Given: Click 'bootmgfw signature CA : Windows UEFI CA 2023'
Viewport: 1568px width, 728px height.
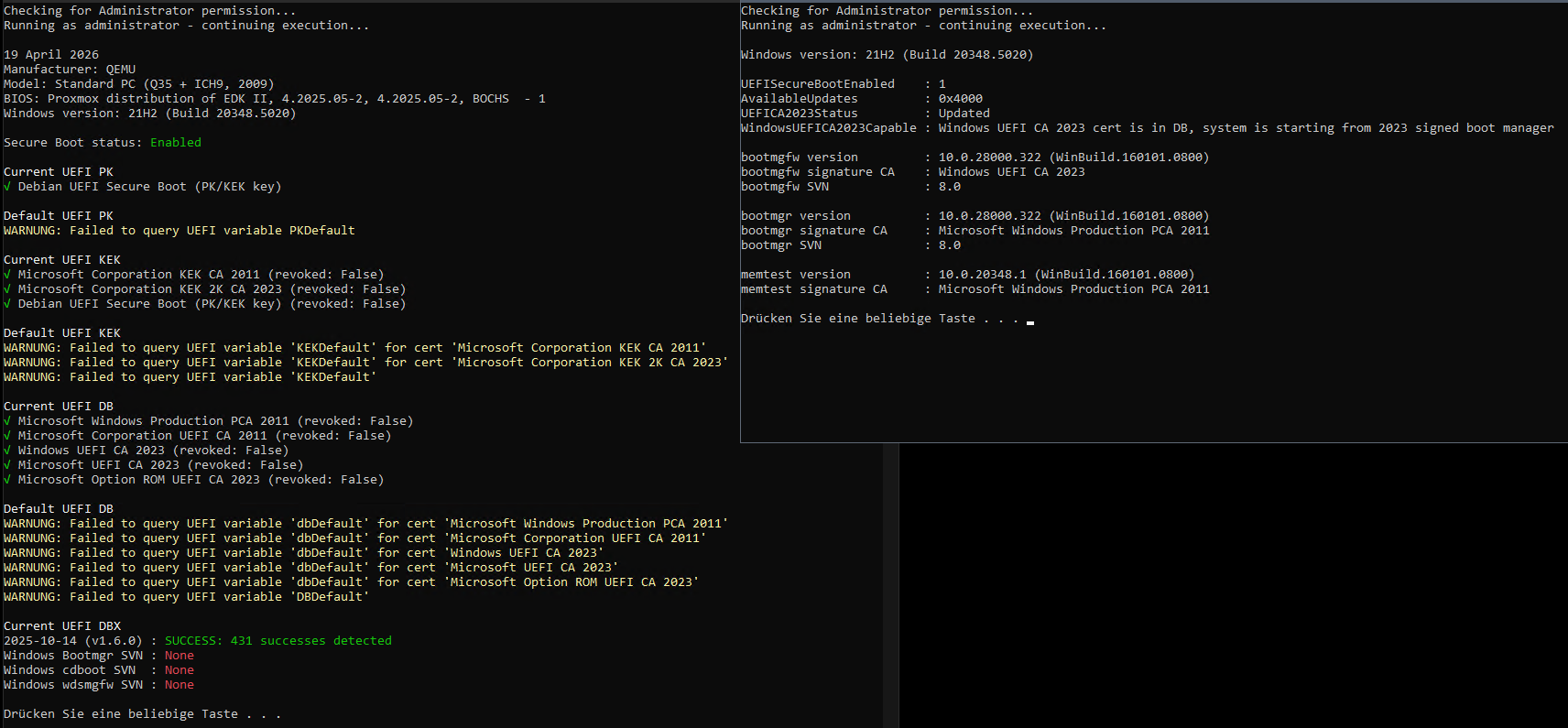Looking at the screenshot, I should click(913, 172).
